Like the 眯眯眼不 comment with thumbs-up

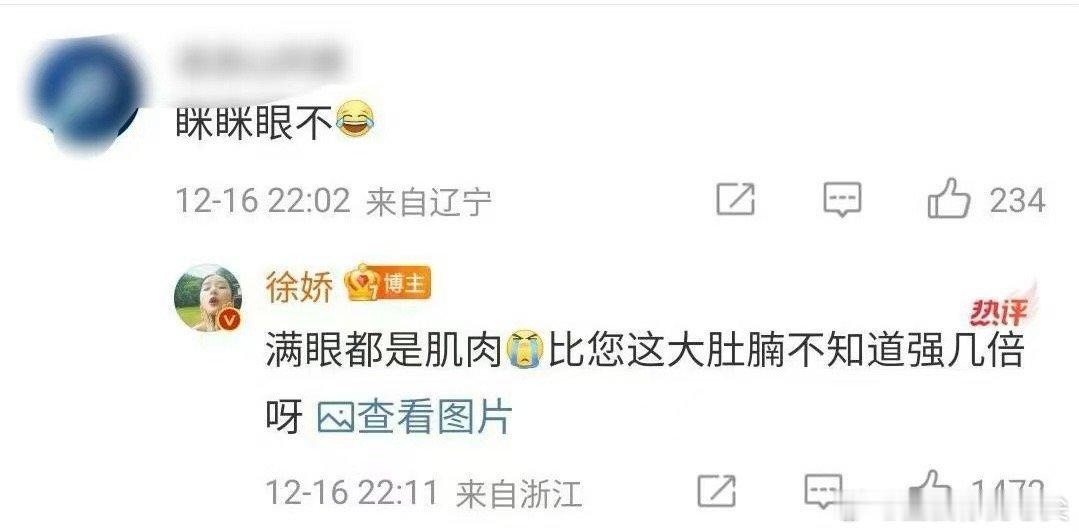[x=949, y=198]
